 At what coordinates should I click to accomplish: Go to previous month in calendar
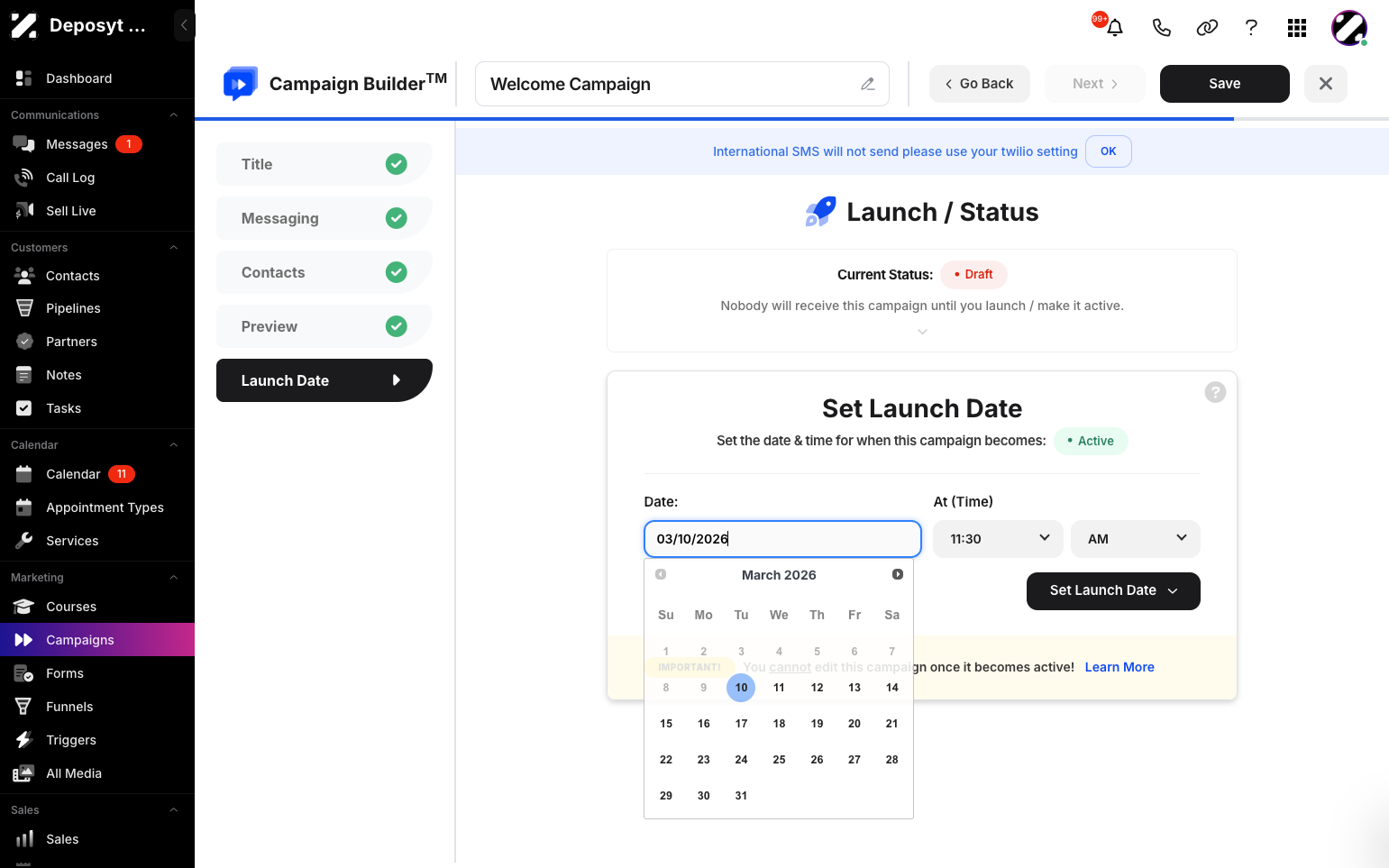(661, 574)
